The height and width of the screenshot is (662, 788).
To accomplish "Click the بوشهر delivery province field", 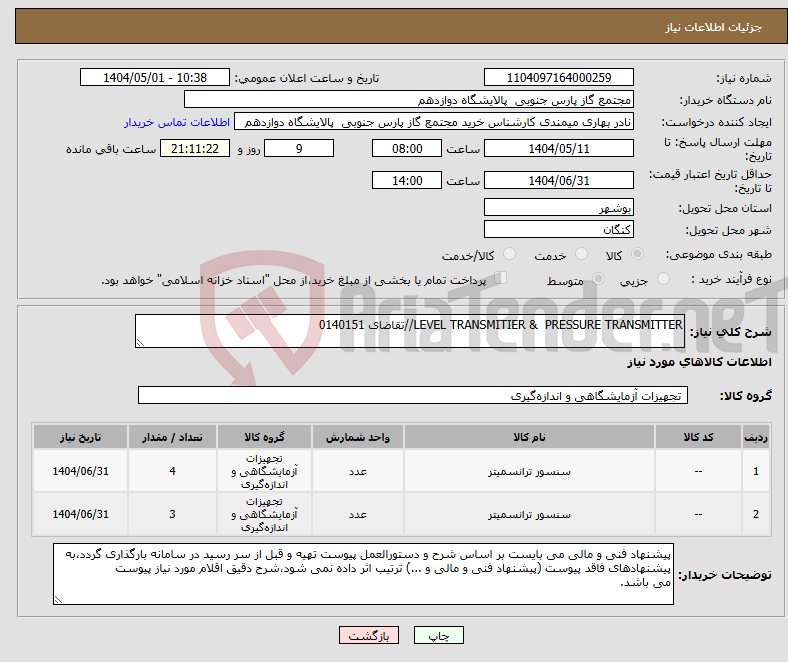I will point(559,208).
